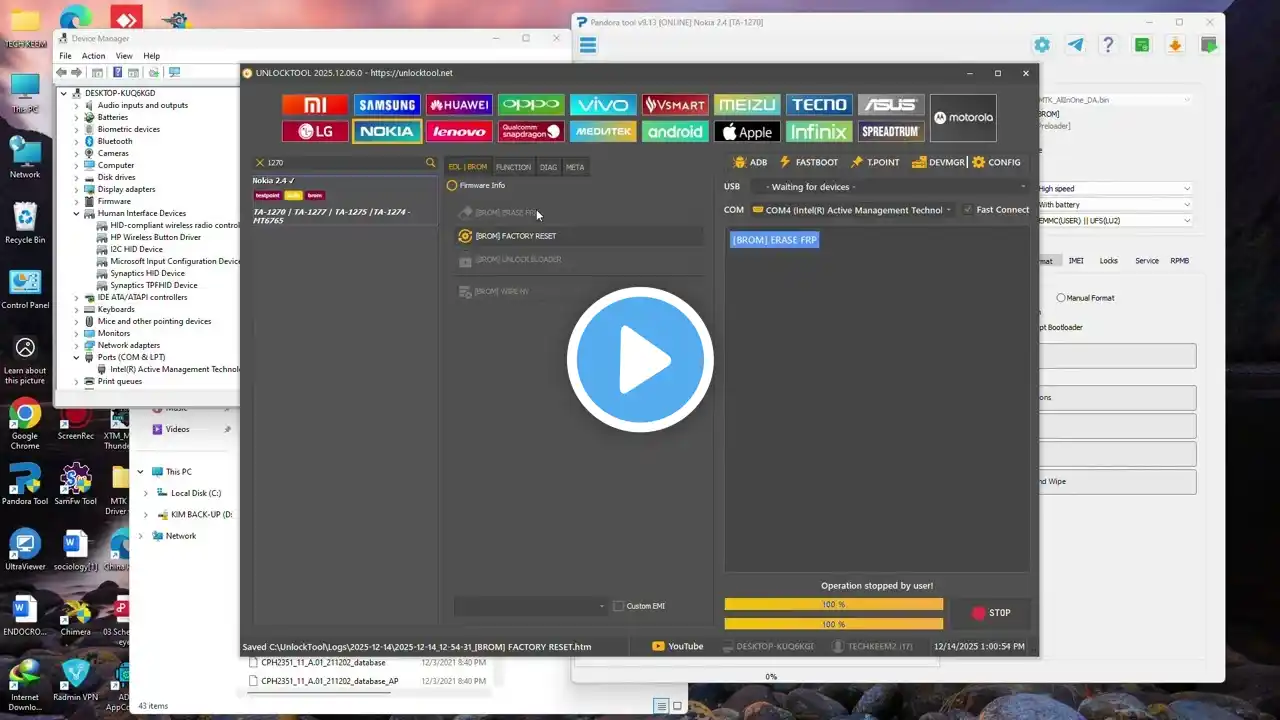Open Recycle Bin desktop icon

(x=25, y=221)
